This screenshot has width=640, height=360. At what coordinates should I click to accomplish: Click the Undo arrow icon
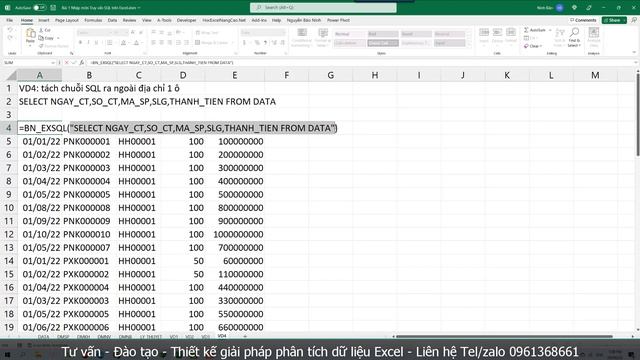coord(10,30)
